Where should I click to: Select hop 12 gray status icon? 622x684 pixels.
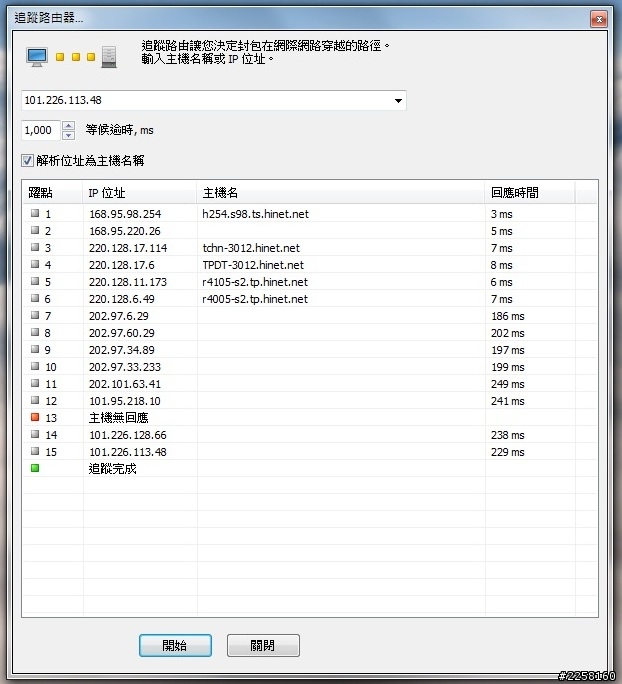tap(35, 400)
